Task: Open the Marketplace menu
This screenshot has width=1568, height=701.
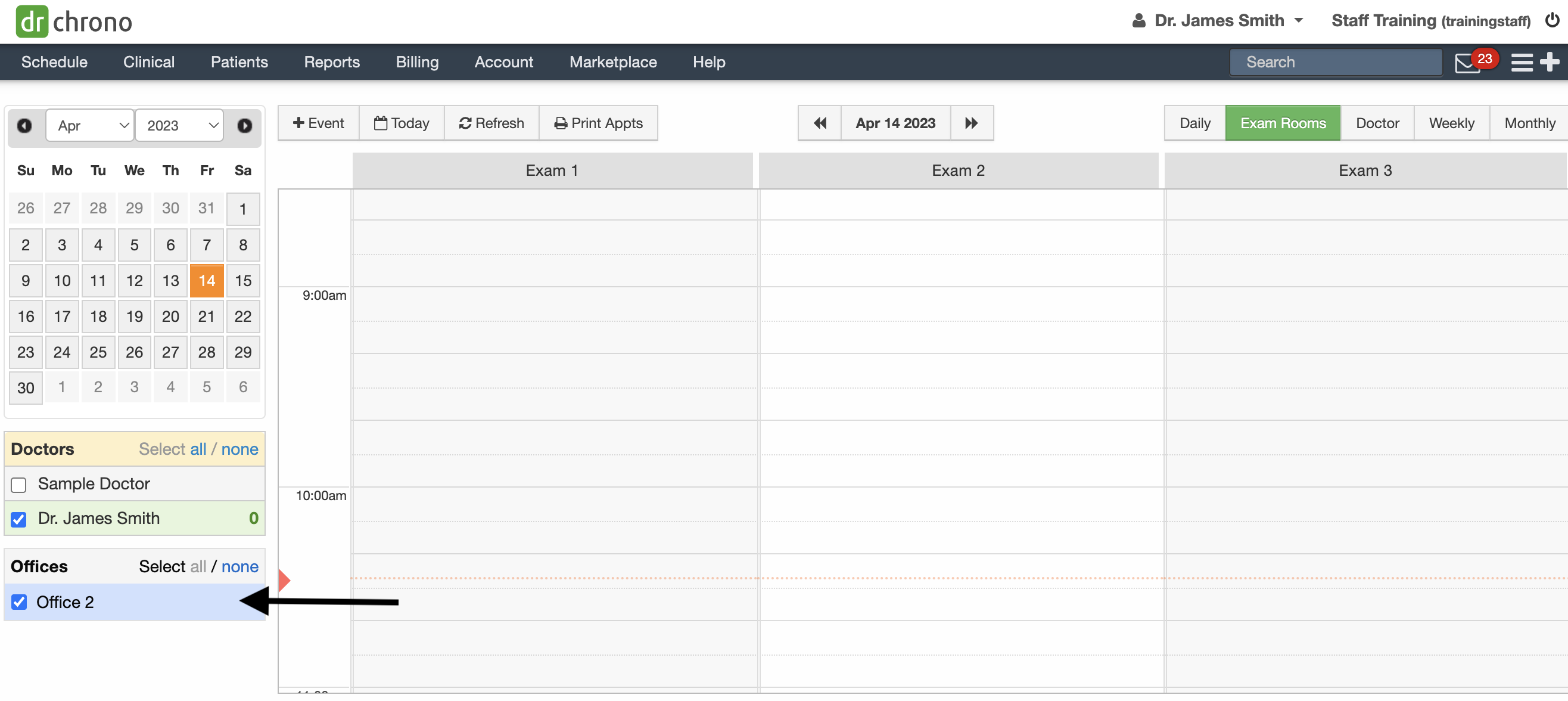Action: [613, 62]
